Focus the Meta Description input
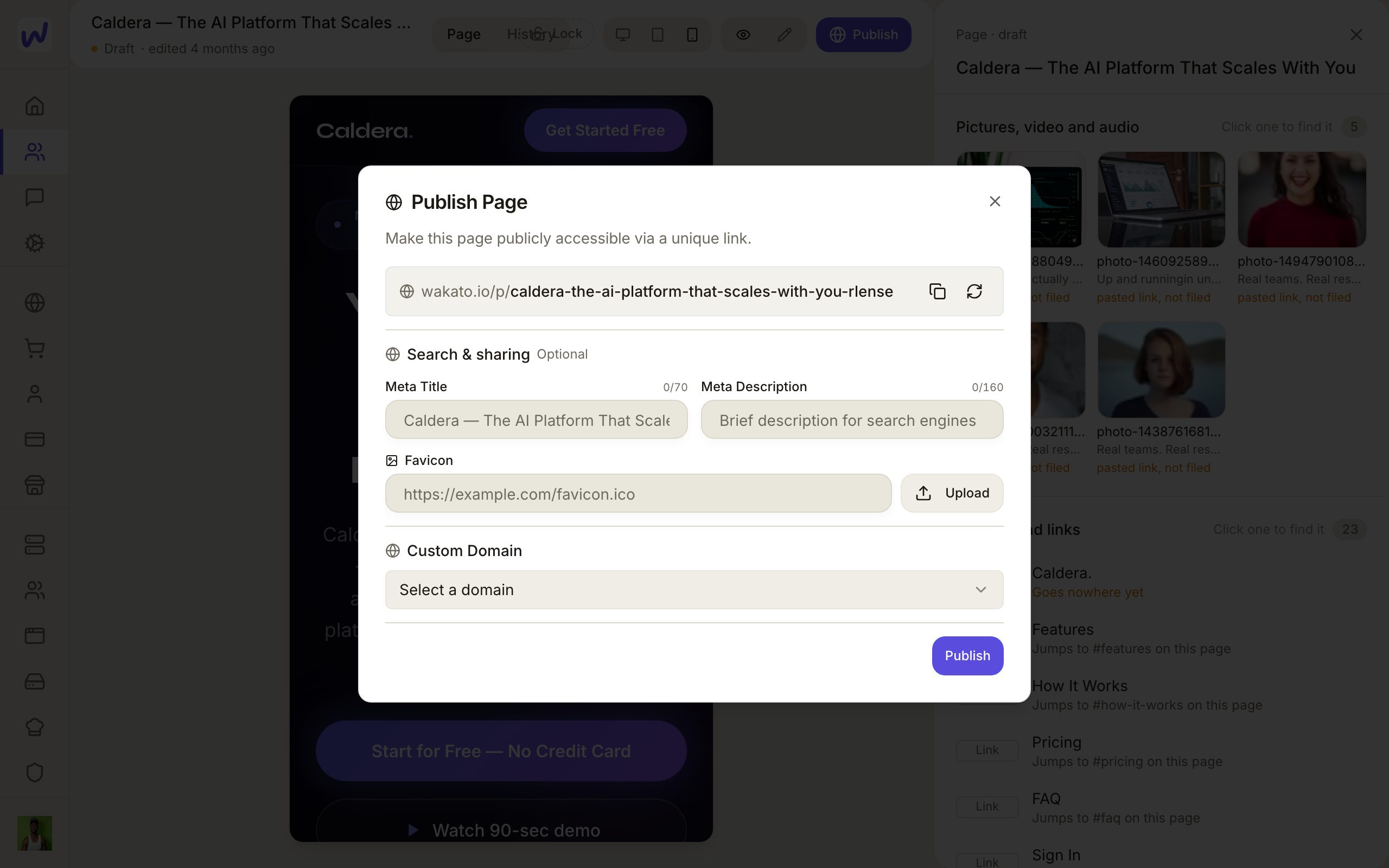Image resolution: width=1389 pixels, height=868 pixels. pyautogui.click(x=852, y=420)
